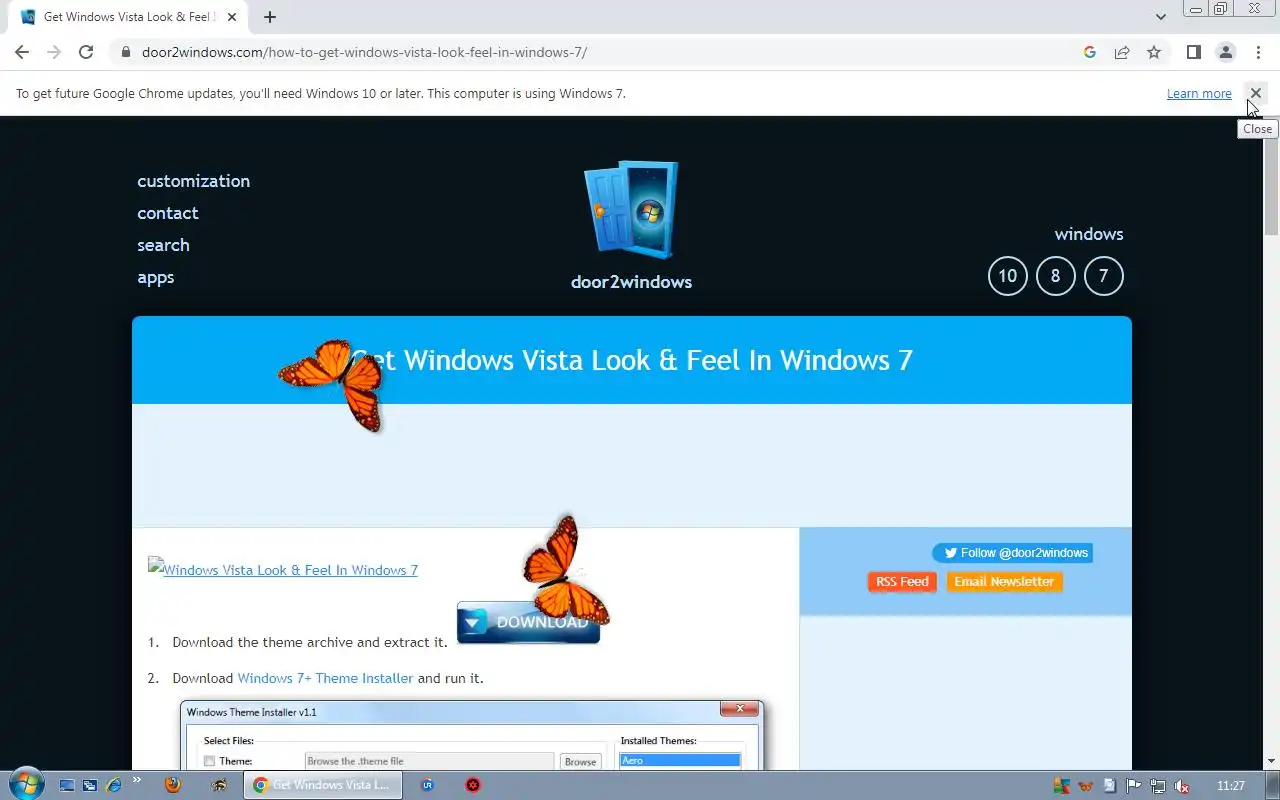The image size is (1280, 800).
Task: Open the contact menu item
Action: pos(167,213)
